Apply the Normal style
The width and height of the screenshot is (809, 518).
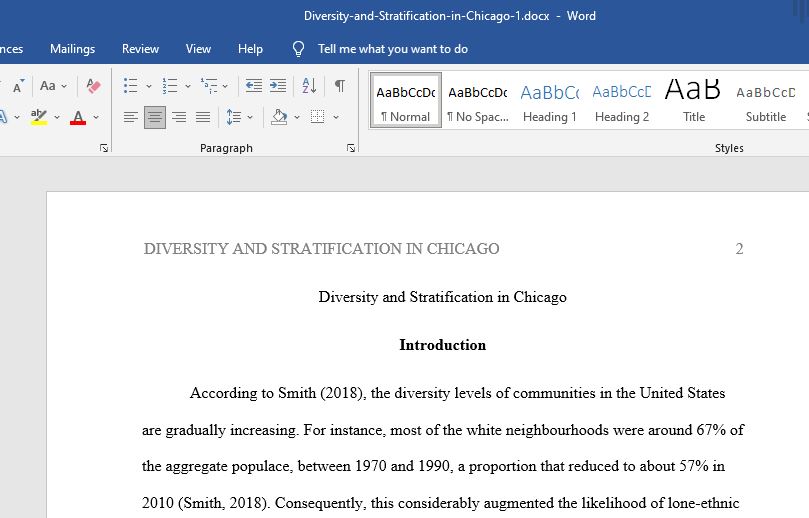click(x=406, y=100)
